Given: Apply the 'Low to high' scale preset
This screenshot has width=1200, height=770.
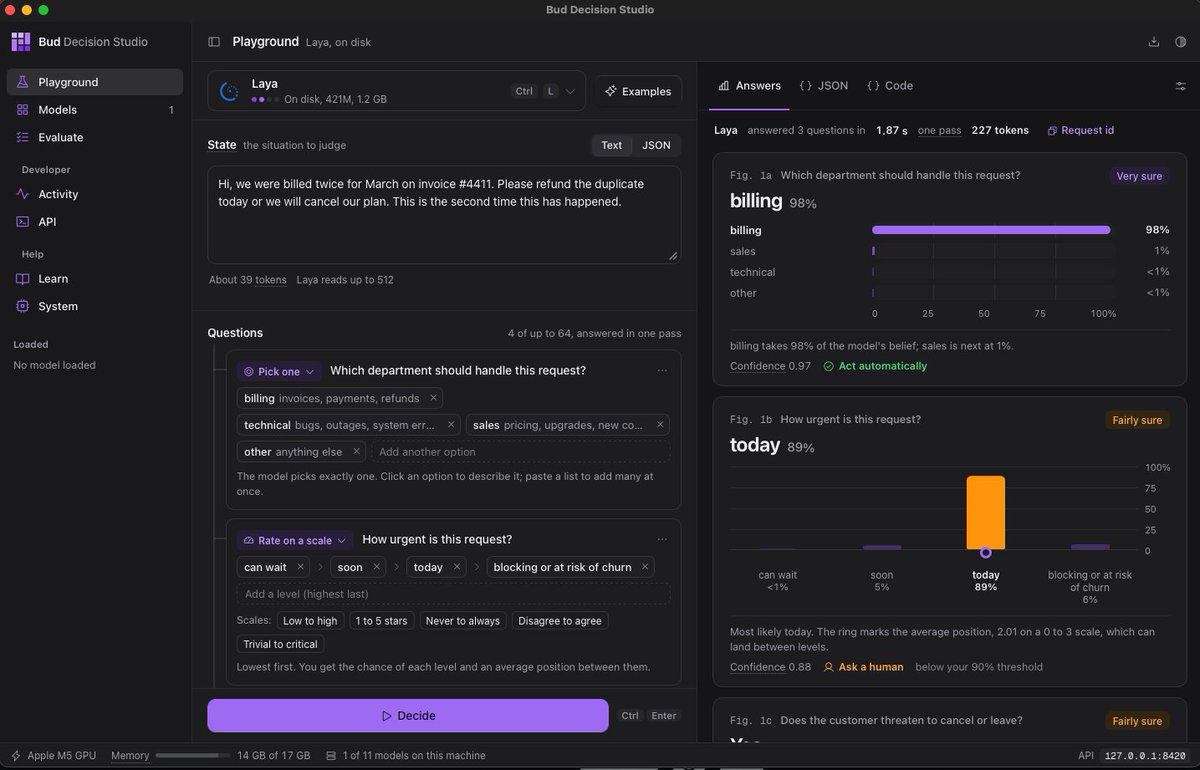Looking at the screenshot, I should [x=310, y=621].
